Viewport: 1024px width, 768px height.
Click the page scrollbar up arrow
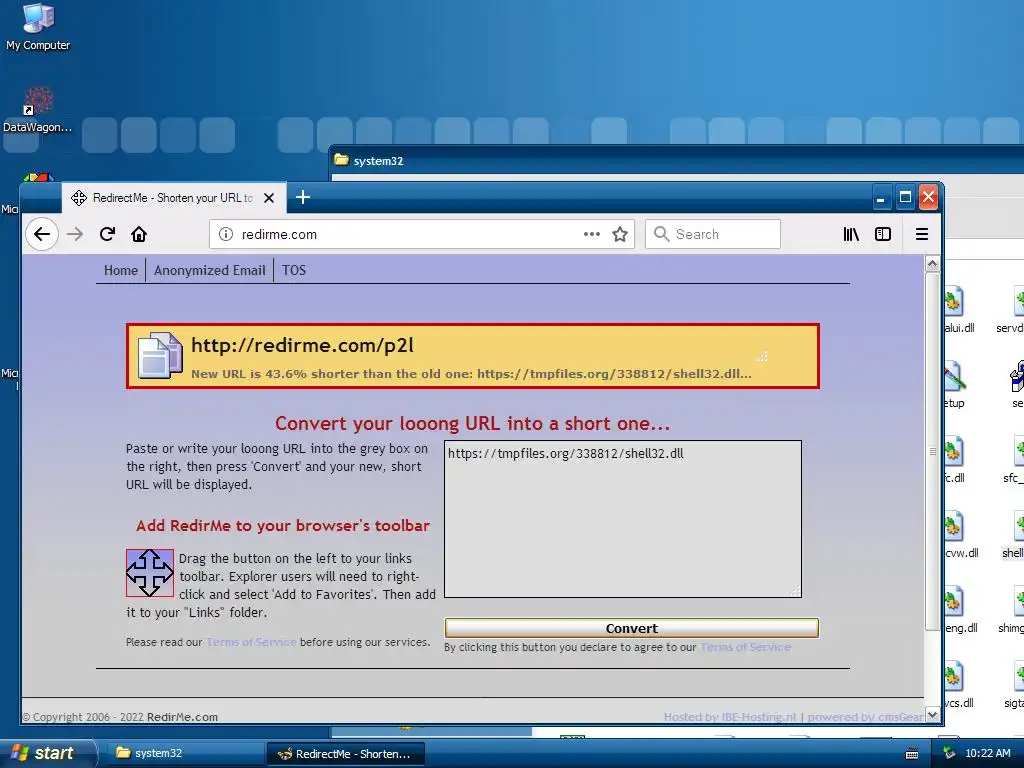click(x=933, y=264)
